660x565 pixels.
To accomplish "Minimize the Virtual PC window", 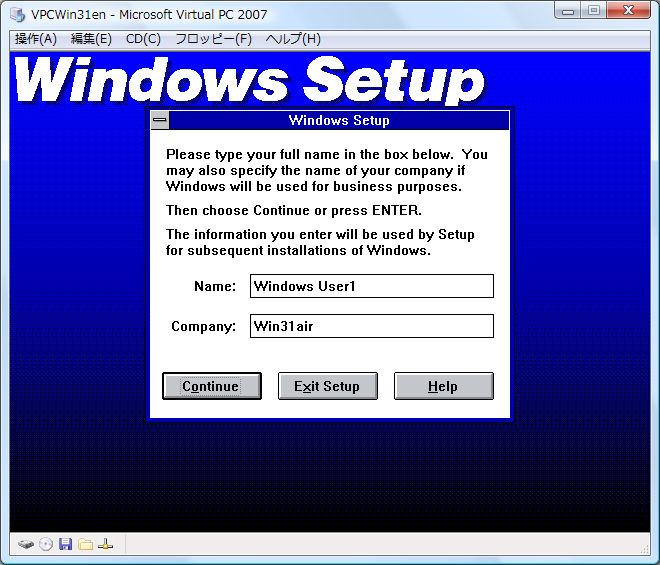I will [x=568, y=11].
